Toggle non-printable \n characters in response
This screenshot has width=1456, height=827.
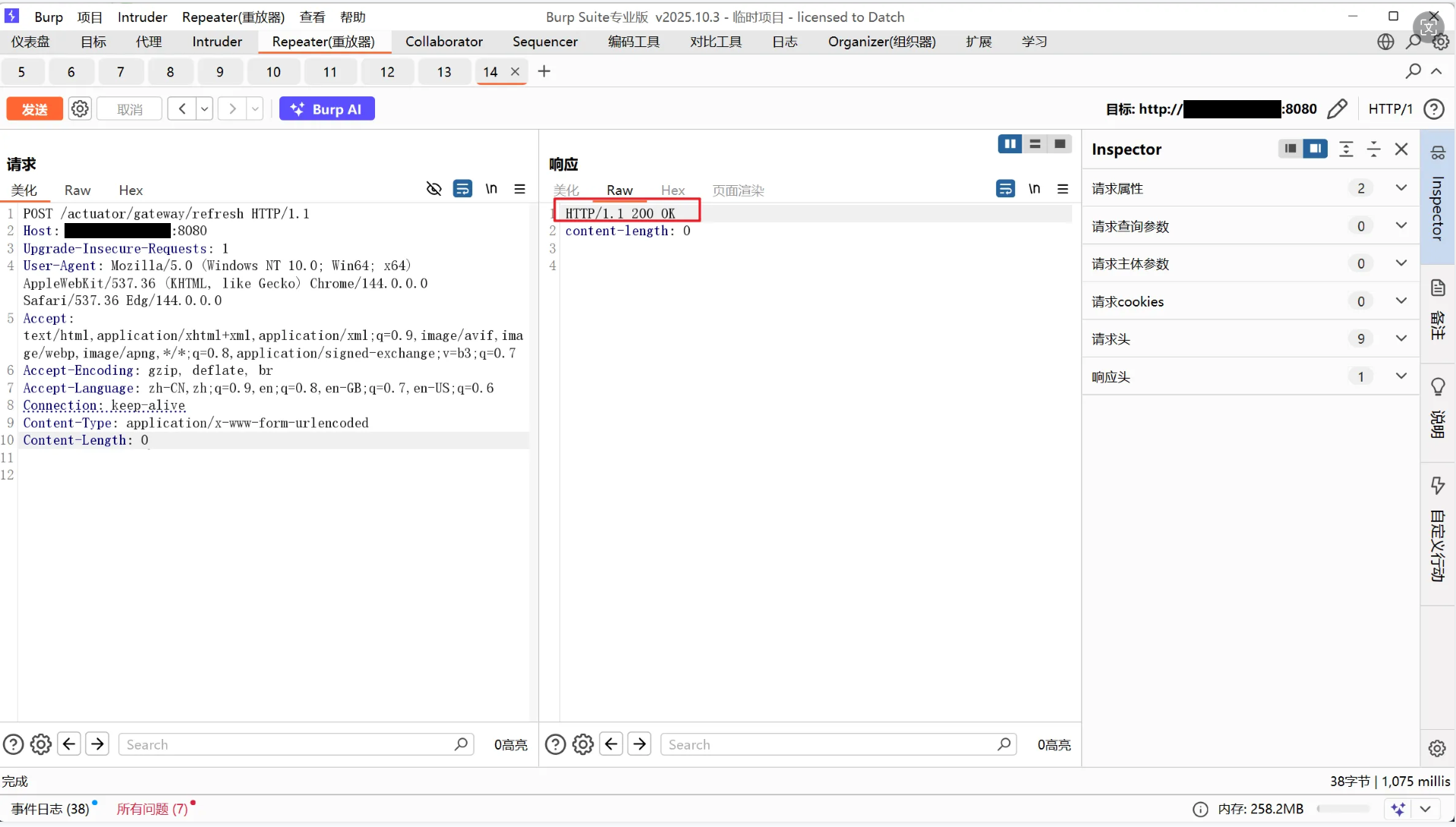tap(1035, 189)
